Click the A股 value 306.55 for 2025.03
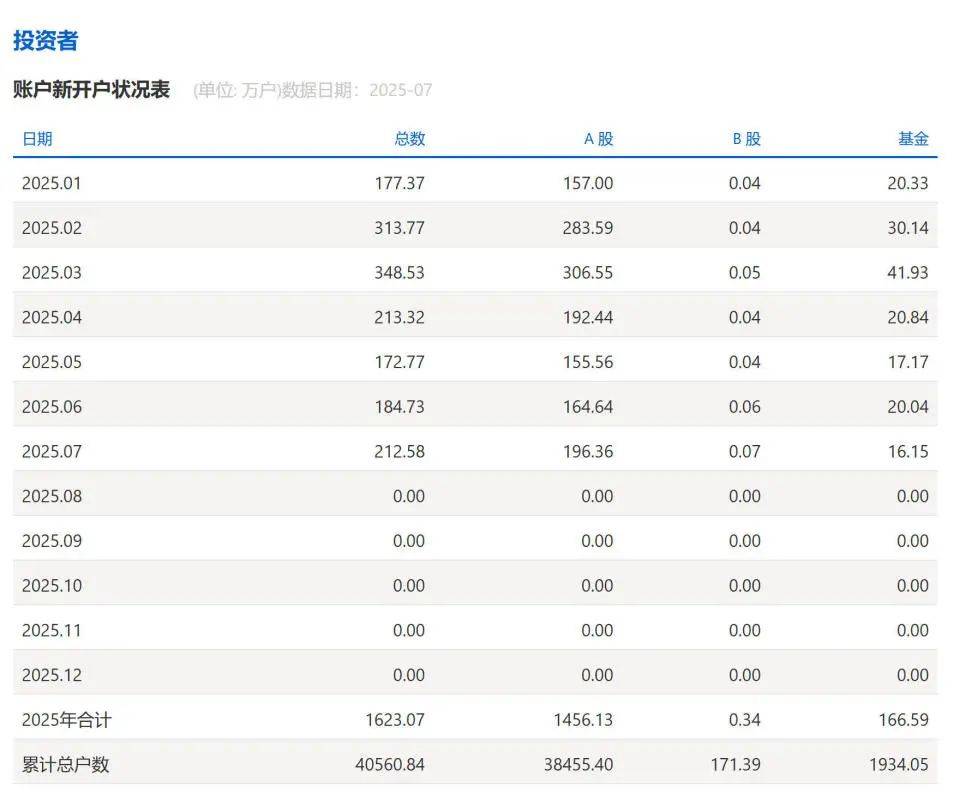Screen dimensions: 960x794 pyautogui.click(x=586, y=272)
